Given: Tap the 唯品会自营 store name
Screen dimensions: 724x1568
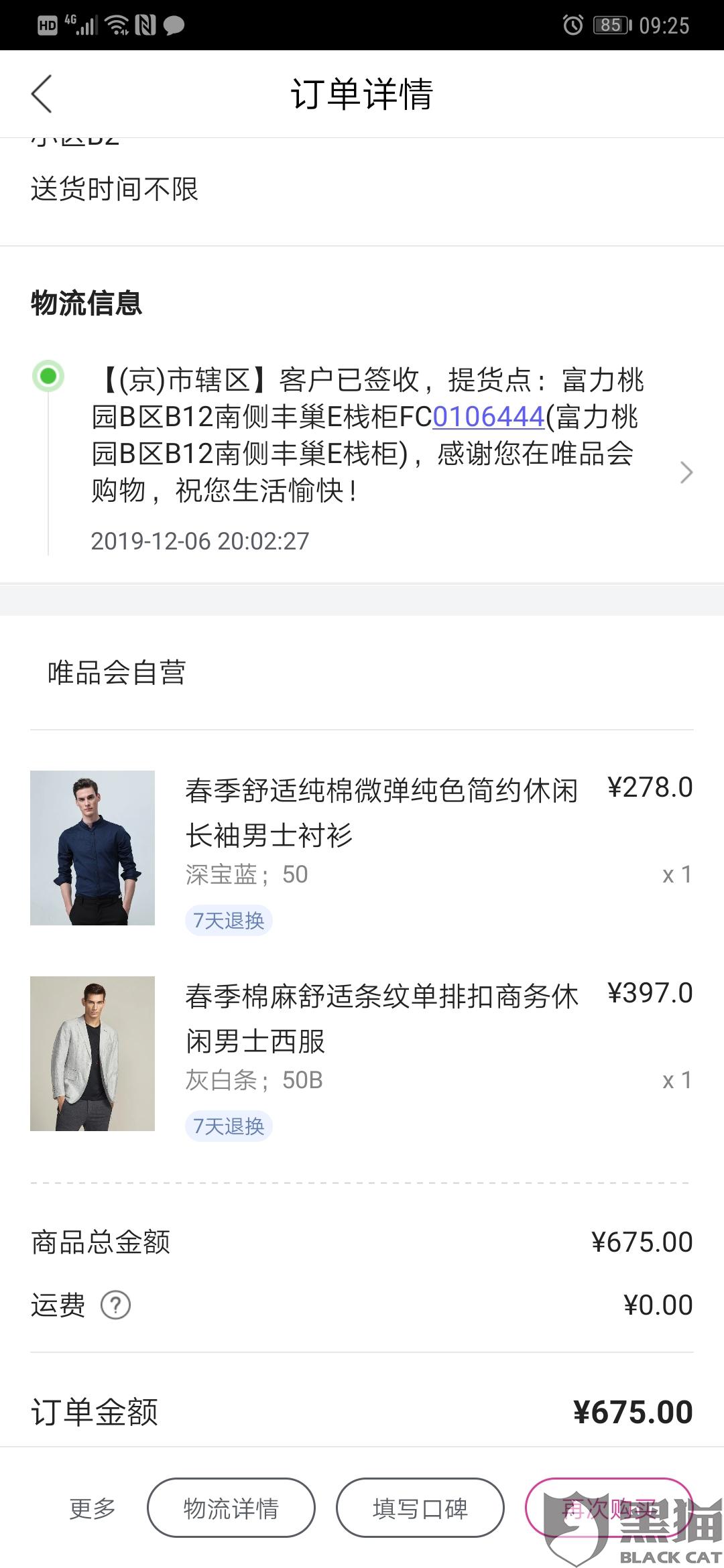Looking at the screenshot, I should tap(117, 672).
